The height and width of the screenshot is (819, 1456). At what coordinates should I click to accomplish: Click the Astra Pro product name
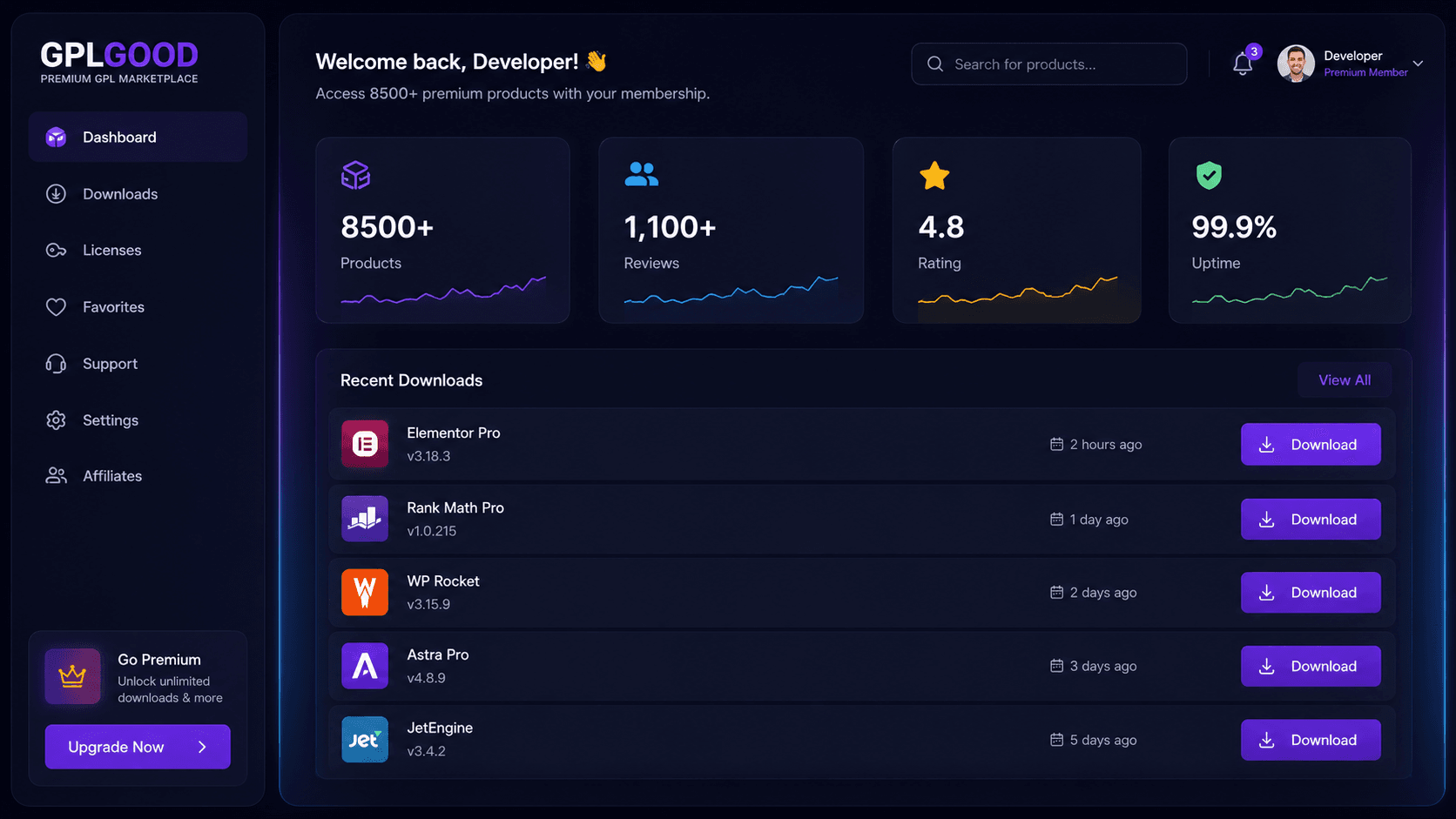tap(438, 655)
